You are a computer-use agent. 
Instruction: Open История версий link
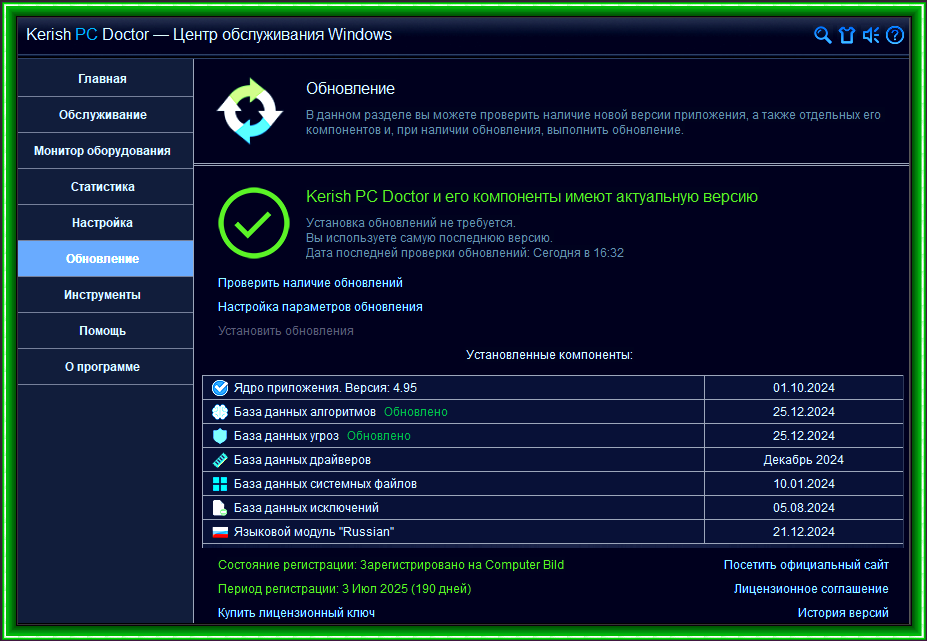coord(843,613)
